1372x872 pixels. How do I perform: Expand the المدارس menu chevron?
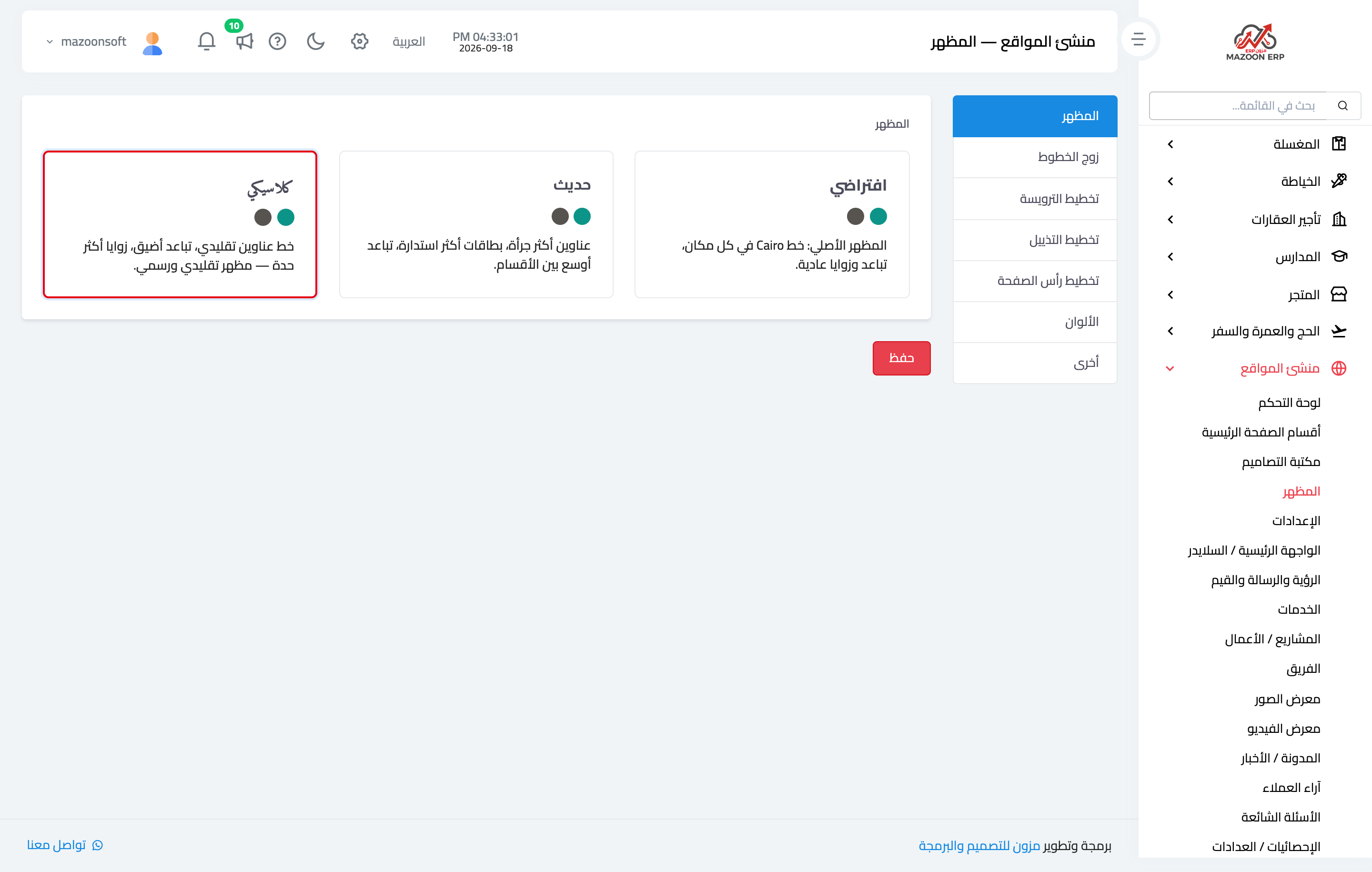click(x=1170, y=257)
